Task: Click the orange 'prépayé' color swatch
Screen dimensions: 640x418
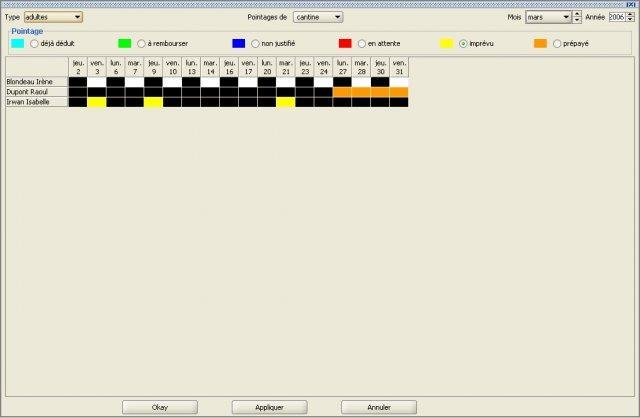Action: [540, 43]
